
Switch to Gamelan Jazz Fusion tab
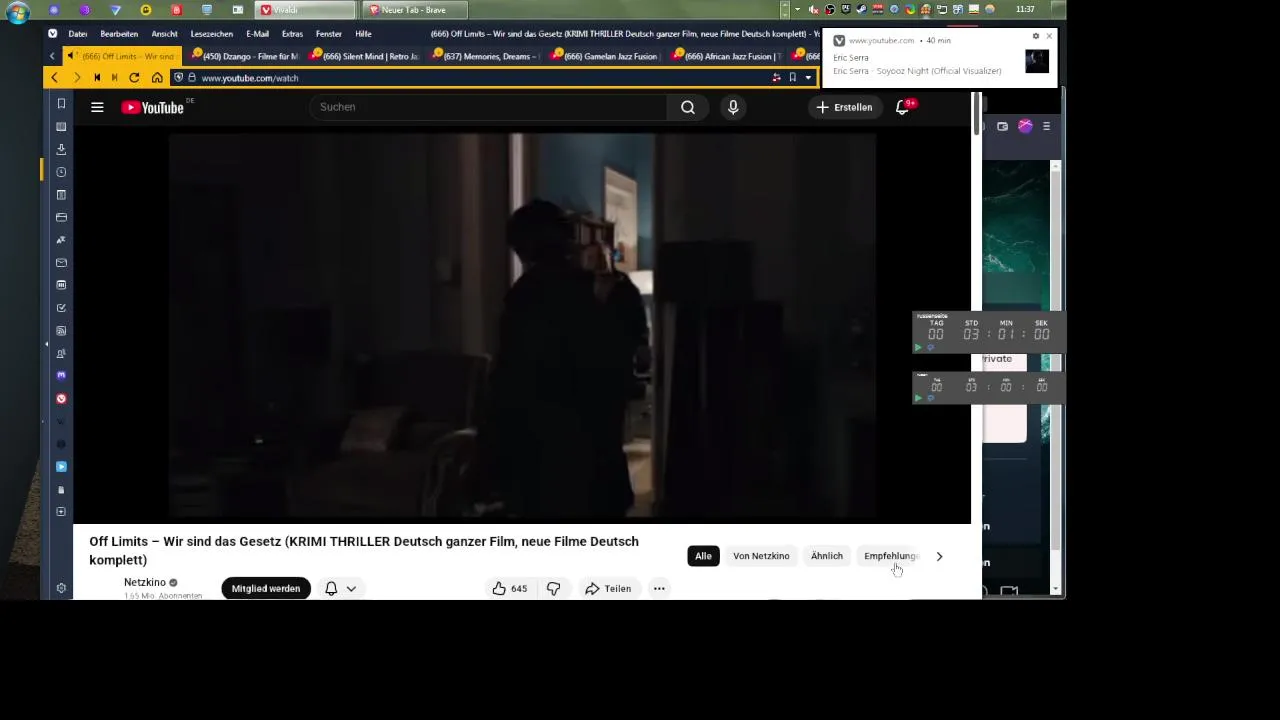coord(607,56)
